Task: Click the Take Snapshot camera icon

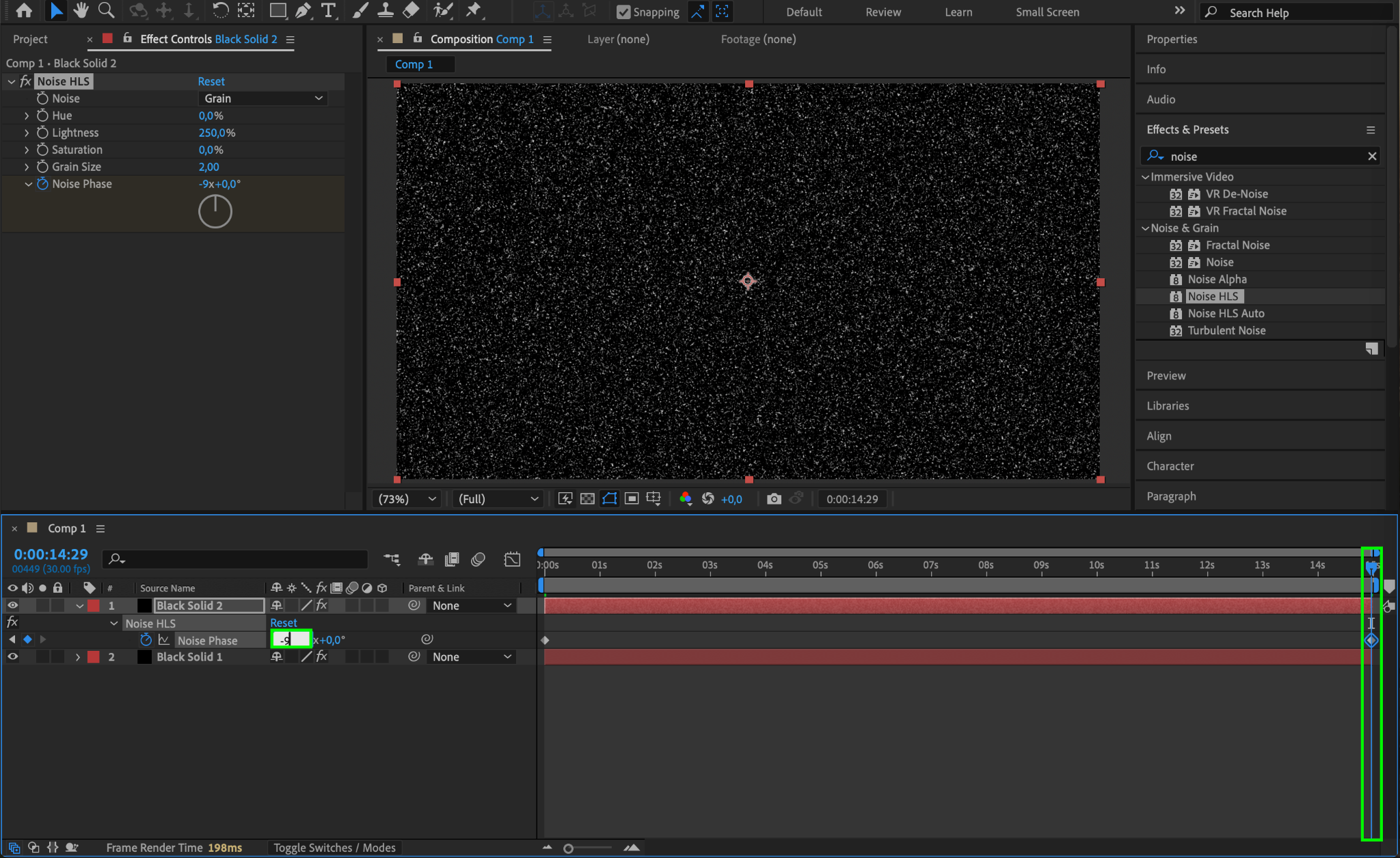Action: pyautogui.click(x=774, y=499)
